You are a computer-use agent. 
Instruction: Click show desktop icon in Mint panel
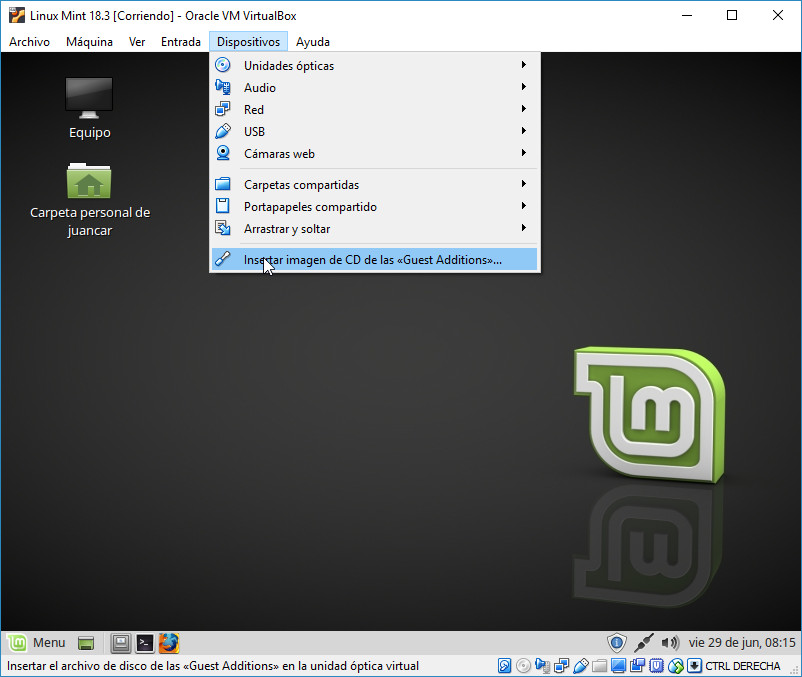(x=86, y=643)
